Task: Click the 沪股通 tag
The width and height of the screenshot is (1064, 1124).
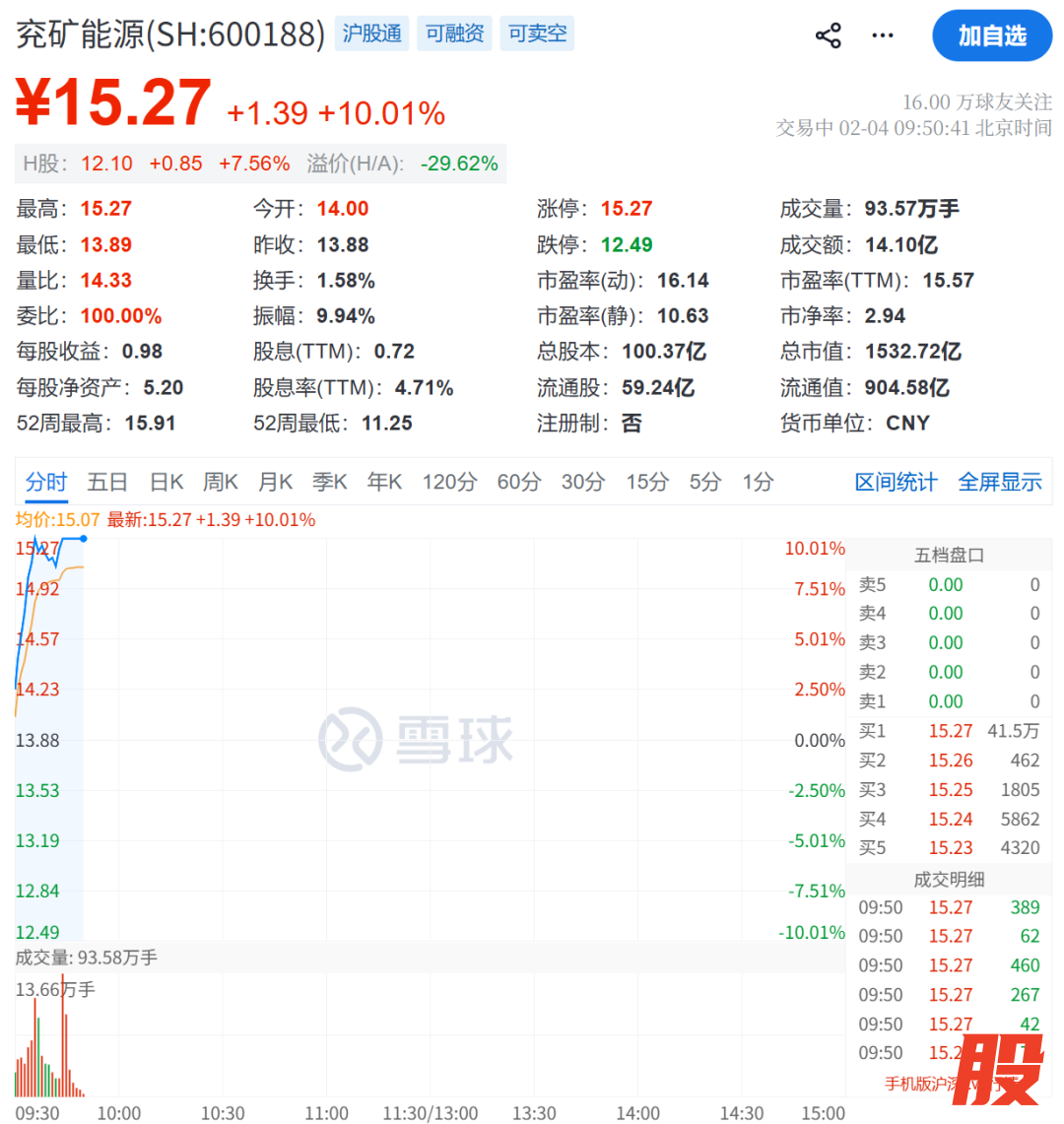Action: click(372, 34)
